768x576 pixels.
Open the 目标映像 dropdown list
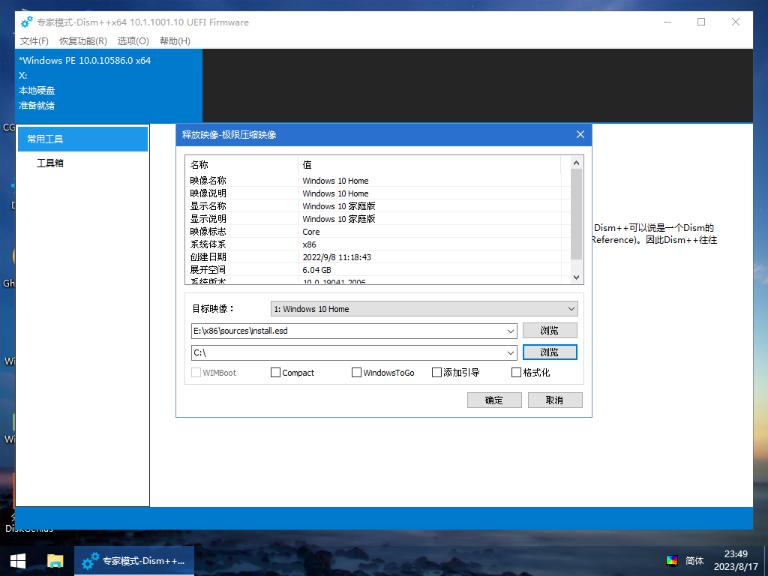point(424,309)
